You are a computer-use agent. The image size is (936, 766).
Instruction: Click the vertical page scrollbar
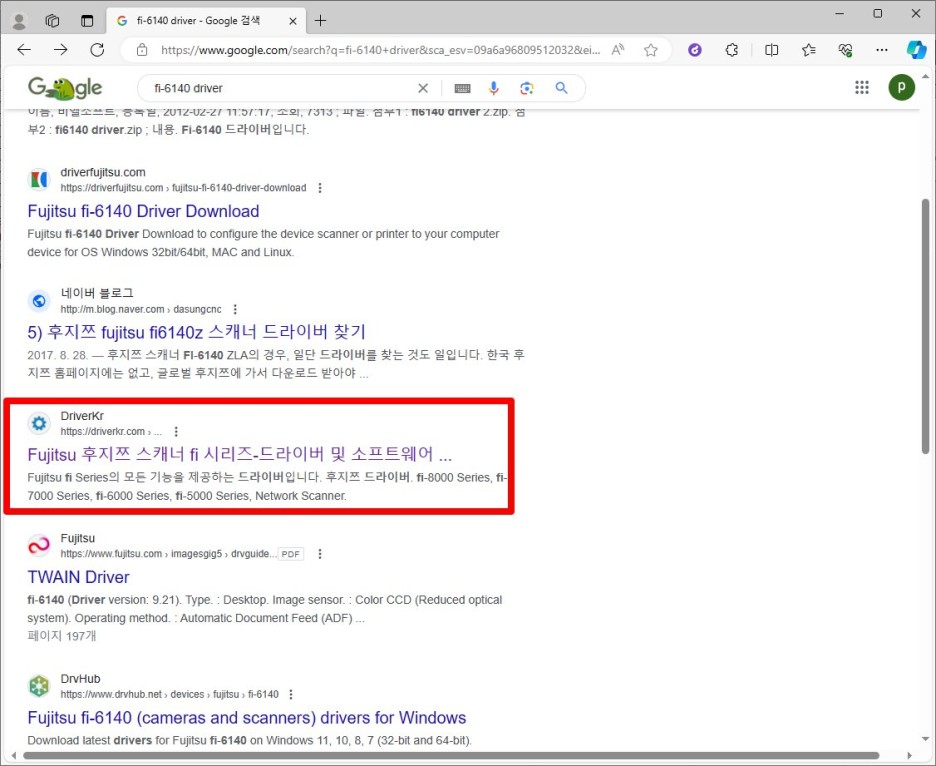tap(925, 327)
